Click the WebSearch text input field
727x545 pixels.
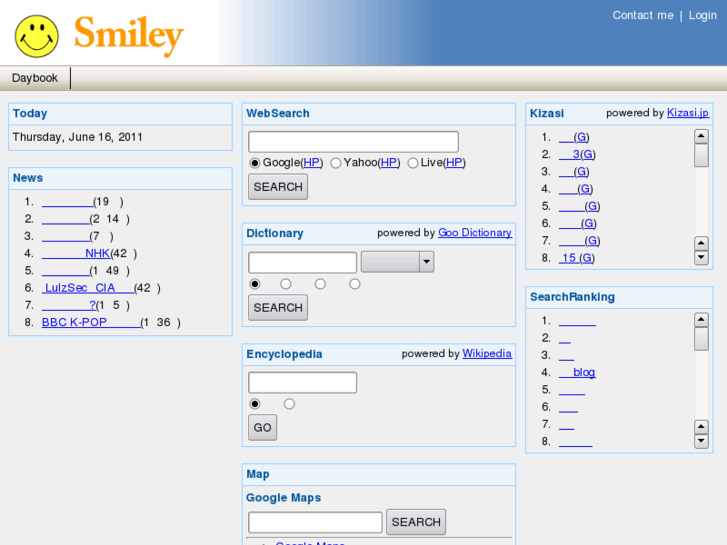coord(353,142)
